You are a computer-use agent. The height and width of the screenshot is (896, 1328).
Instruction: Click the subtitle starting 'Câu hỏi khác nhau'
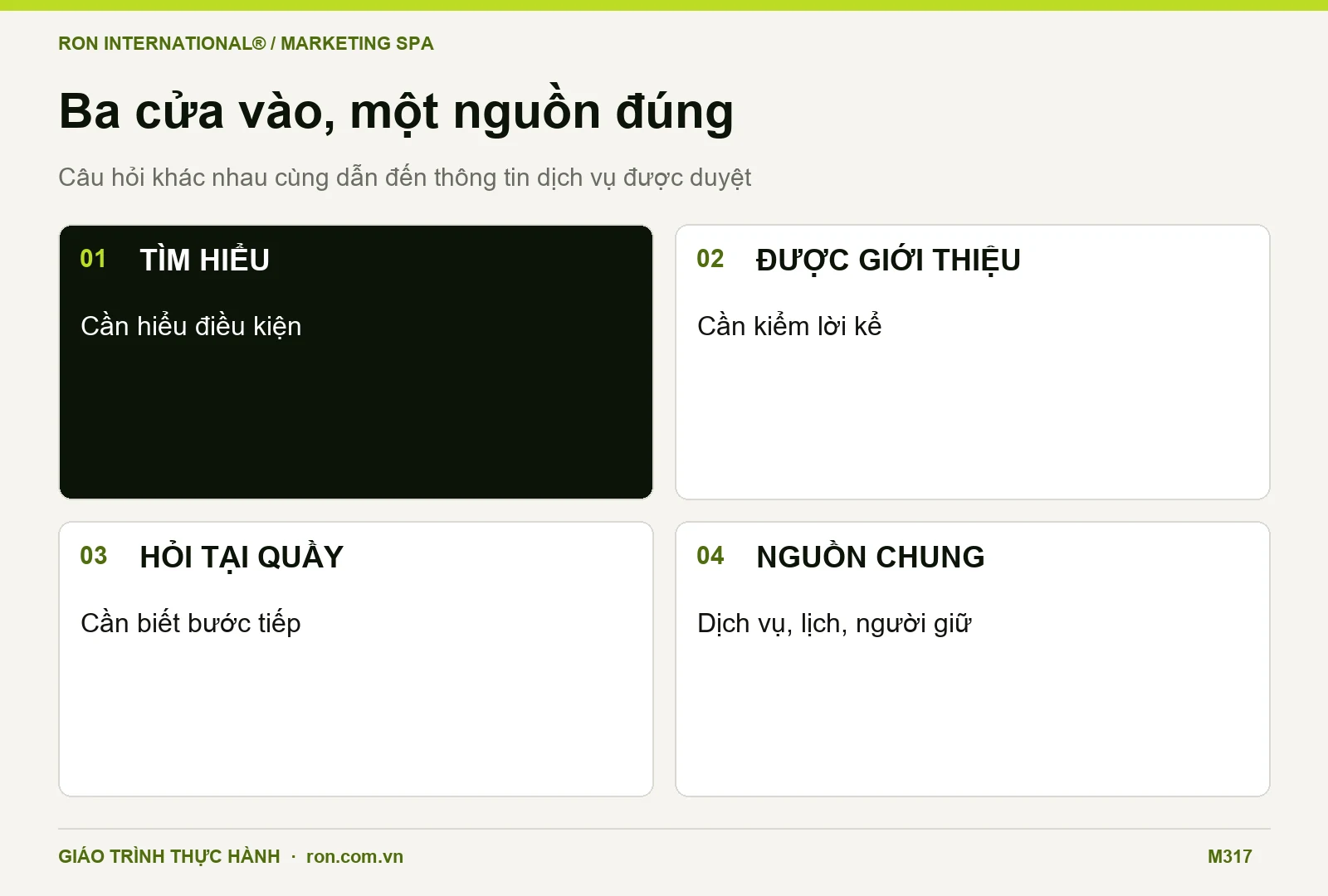point(404,178)
